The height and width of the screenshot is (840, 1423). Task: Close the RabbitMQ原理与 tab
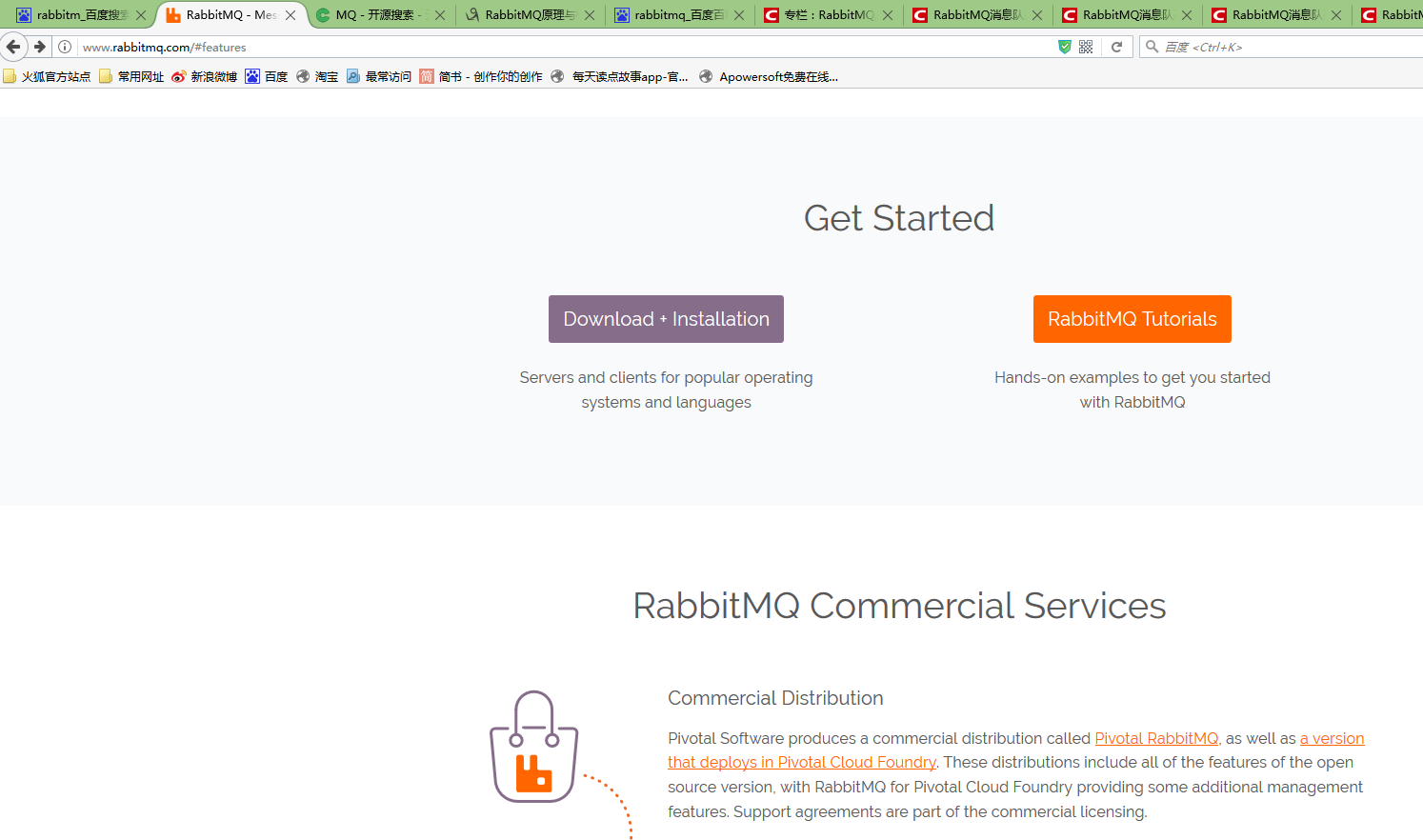[x=590, y=15]
